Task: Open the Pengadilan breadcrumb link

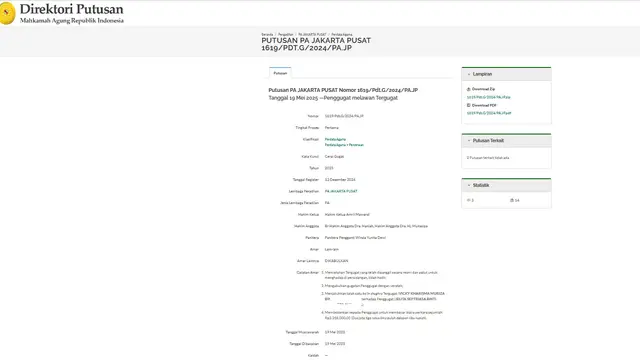Action: tap(286, 35)
